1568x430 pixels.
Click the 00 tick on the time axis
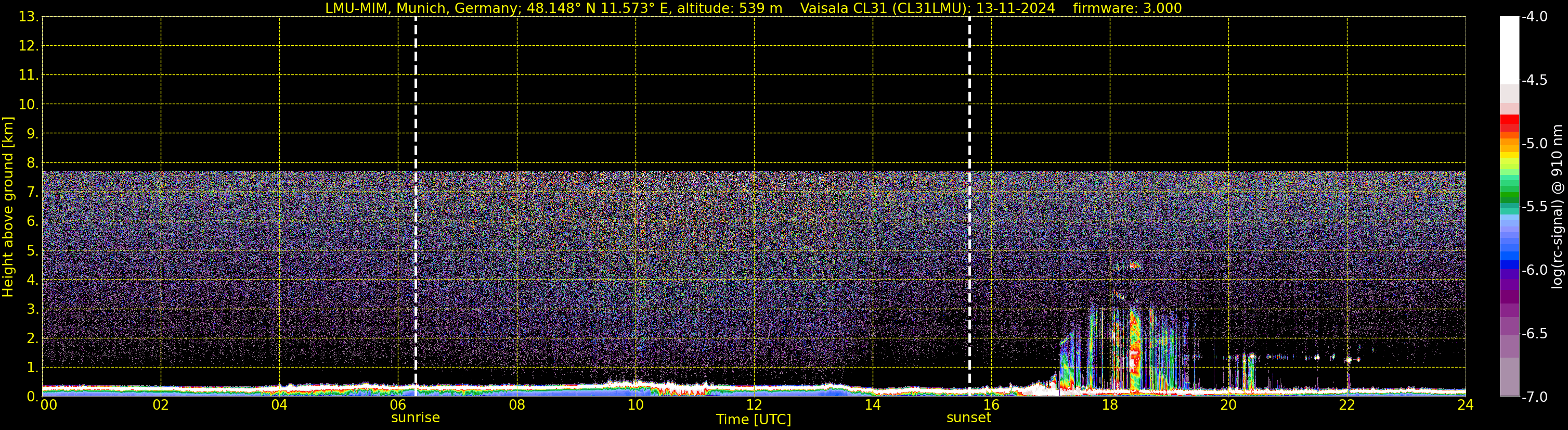(48, 406)
